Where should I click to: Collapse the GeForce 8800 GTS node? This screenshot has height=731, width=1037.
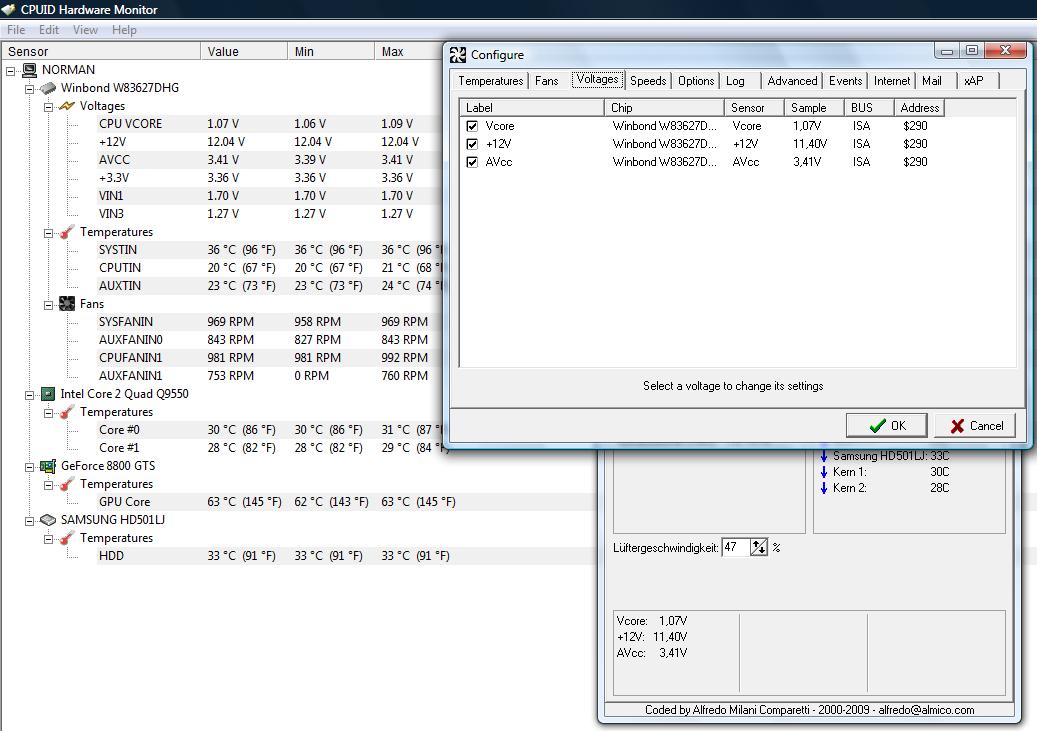click(x=30, y=467)
